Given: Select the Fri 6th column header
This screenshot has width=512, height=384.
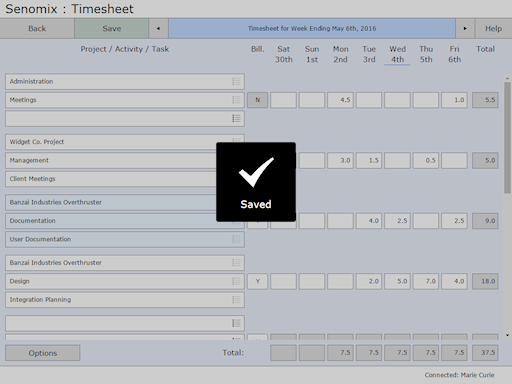Looking at the screenshot, I should click(454, 54).
